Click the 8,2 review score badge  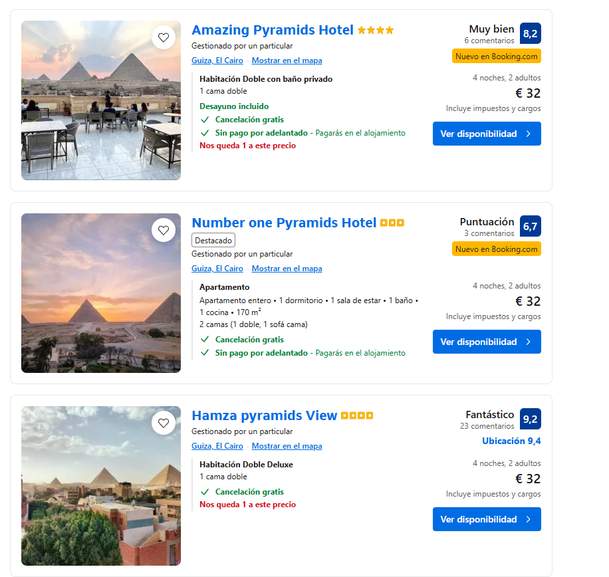coord(530,33)
